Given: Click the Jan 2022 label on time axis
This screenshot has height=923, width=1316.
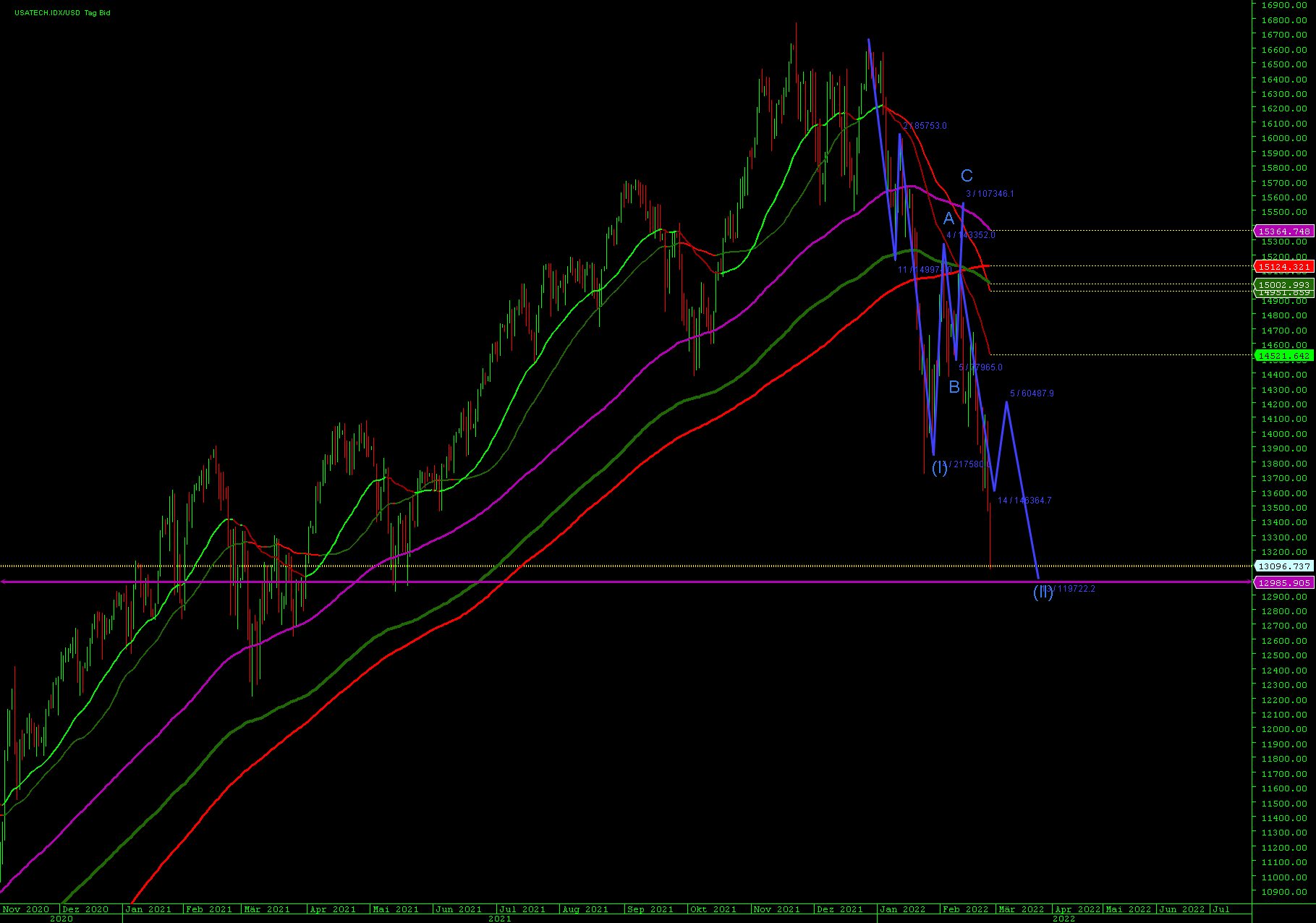Looking at the screenshot, I should point(903,909).
